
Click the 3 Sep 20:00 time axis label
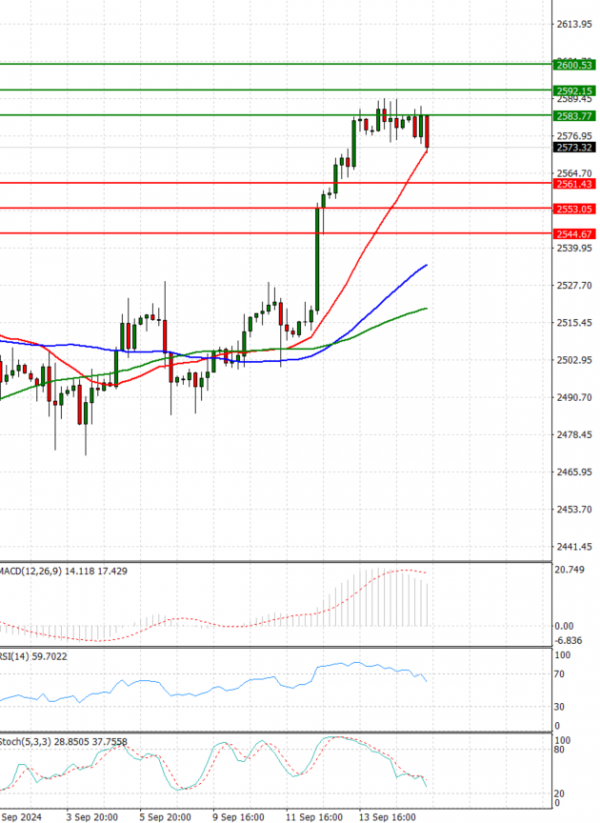[x=92, y=817]
